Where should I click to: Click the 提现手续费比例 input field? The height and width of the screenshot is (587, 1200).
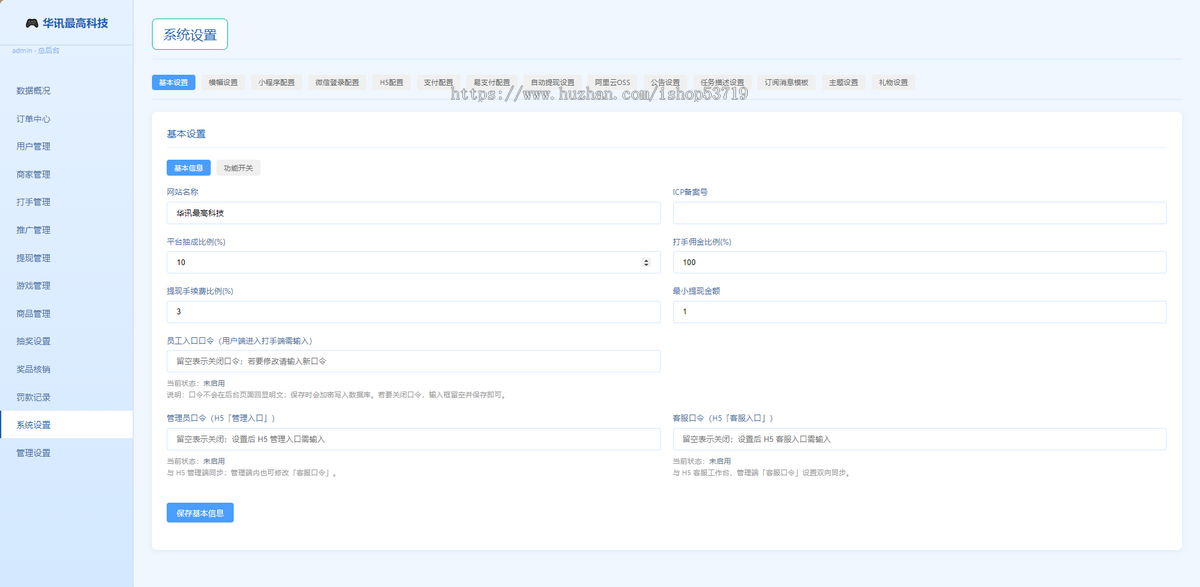coord(413,312)
